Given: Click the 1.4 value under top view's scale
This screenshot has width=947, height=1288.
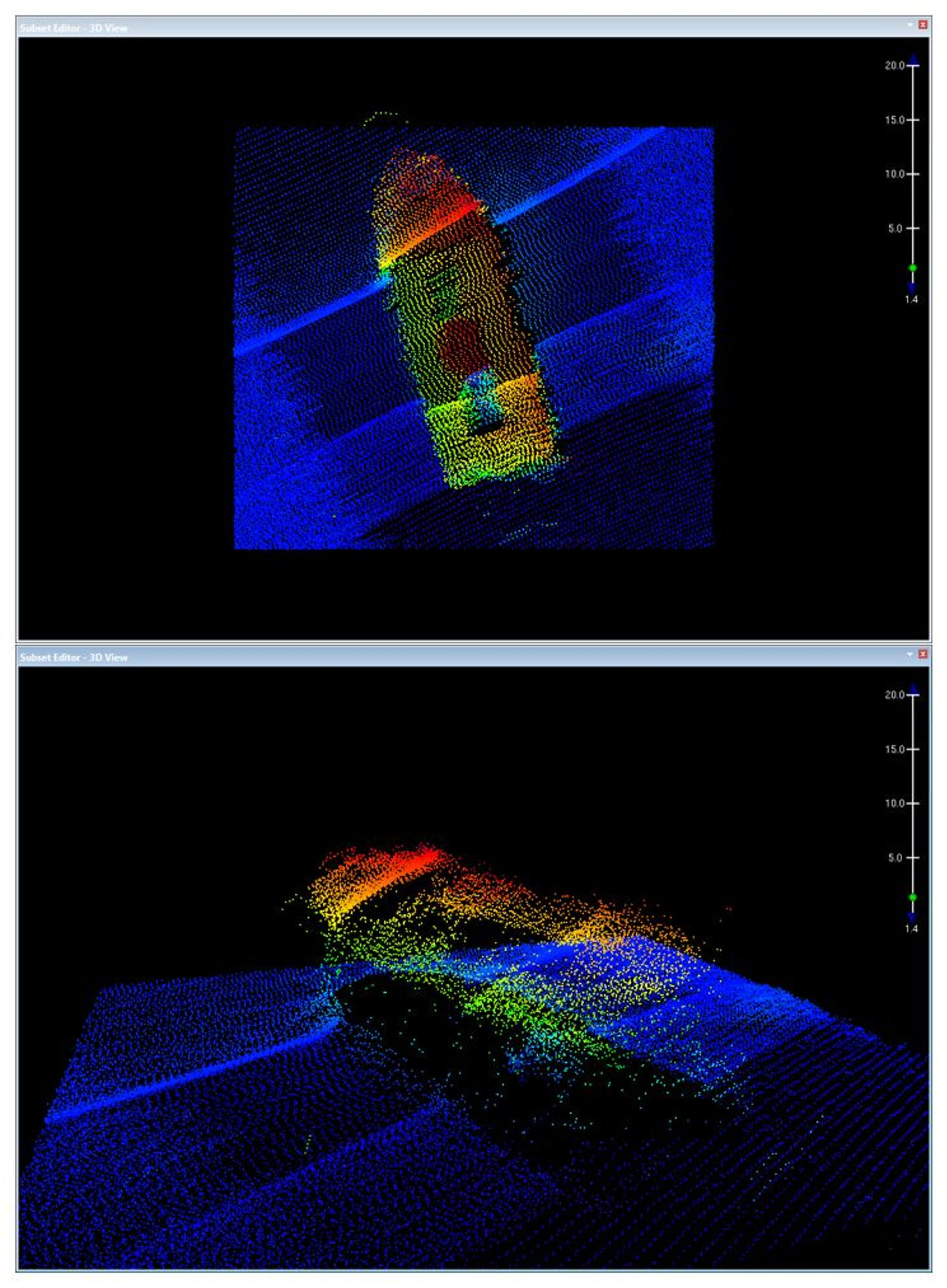Looking at the screenshot, I should click(911, 300).
